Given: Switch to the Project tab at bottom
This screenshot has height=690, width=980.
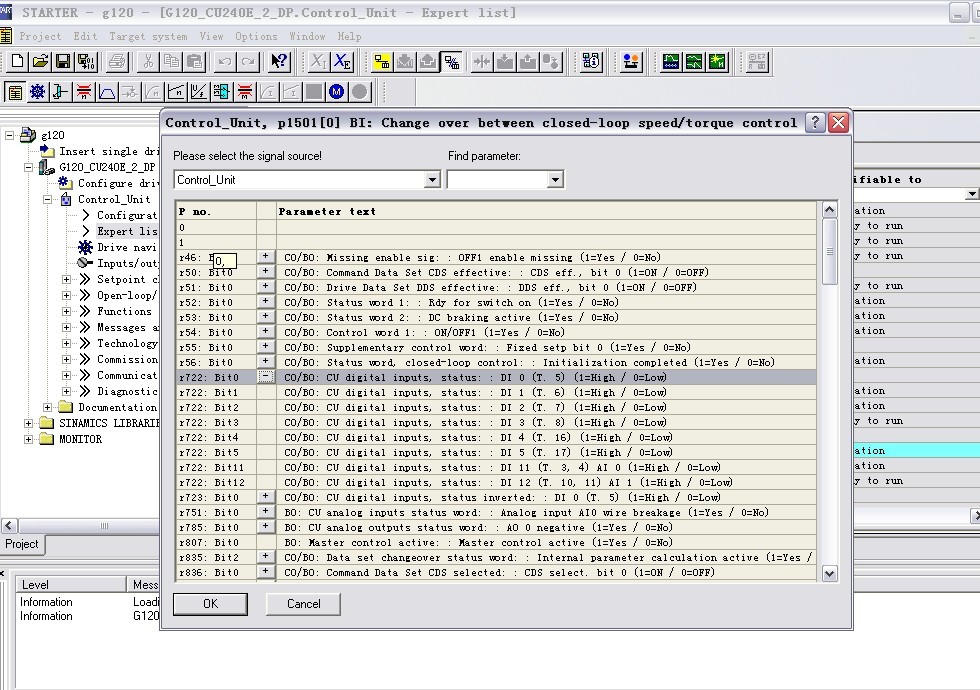Looking at the screenshot, I should 22,544.
